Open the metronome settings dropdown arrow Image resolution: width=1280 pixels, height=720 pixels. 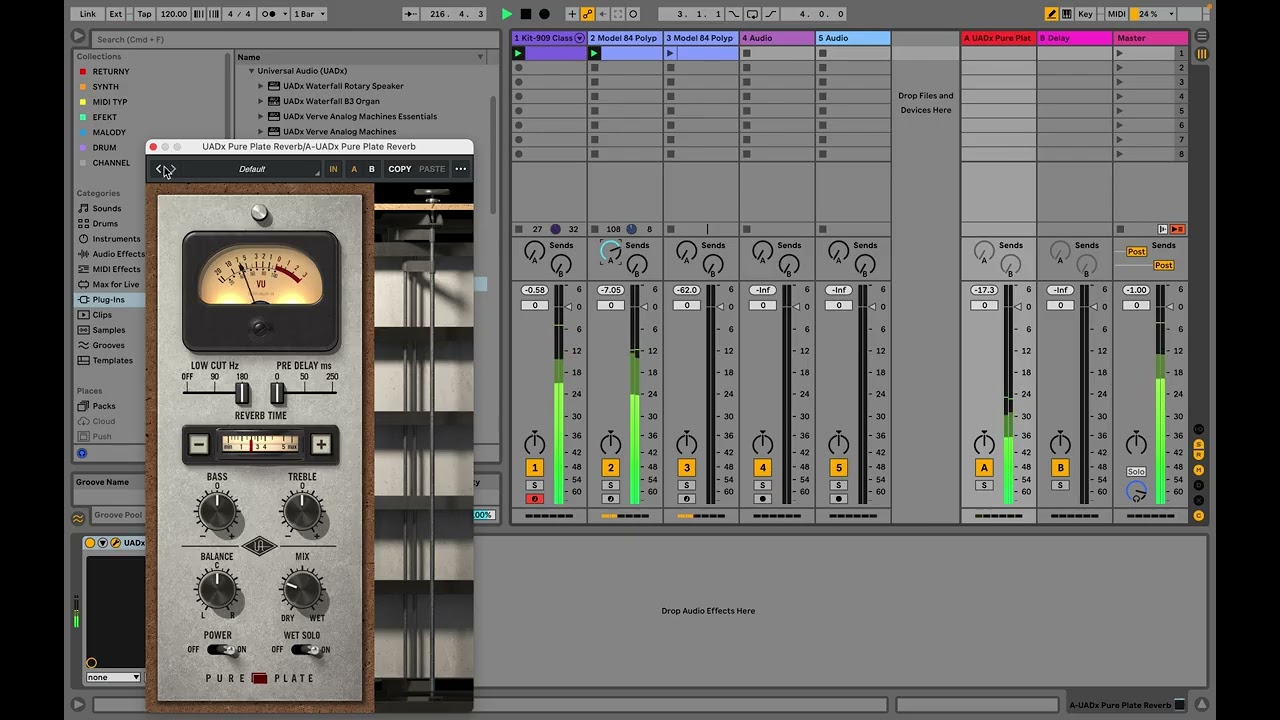tap(283, 14)
